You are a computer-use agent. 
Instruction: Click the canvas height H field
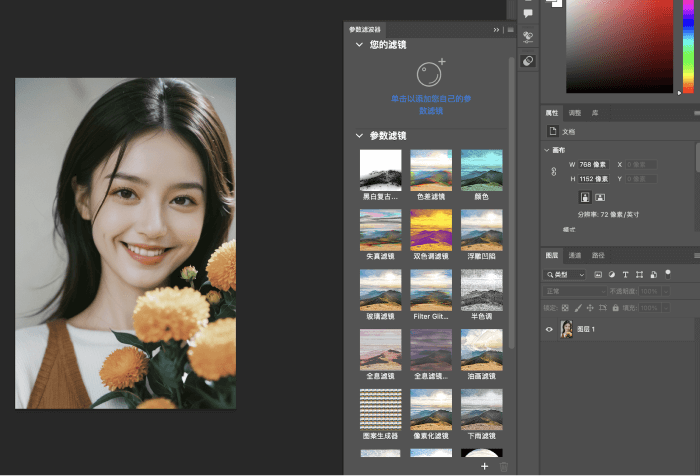593,179
